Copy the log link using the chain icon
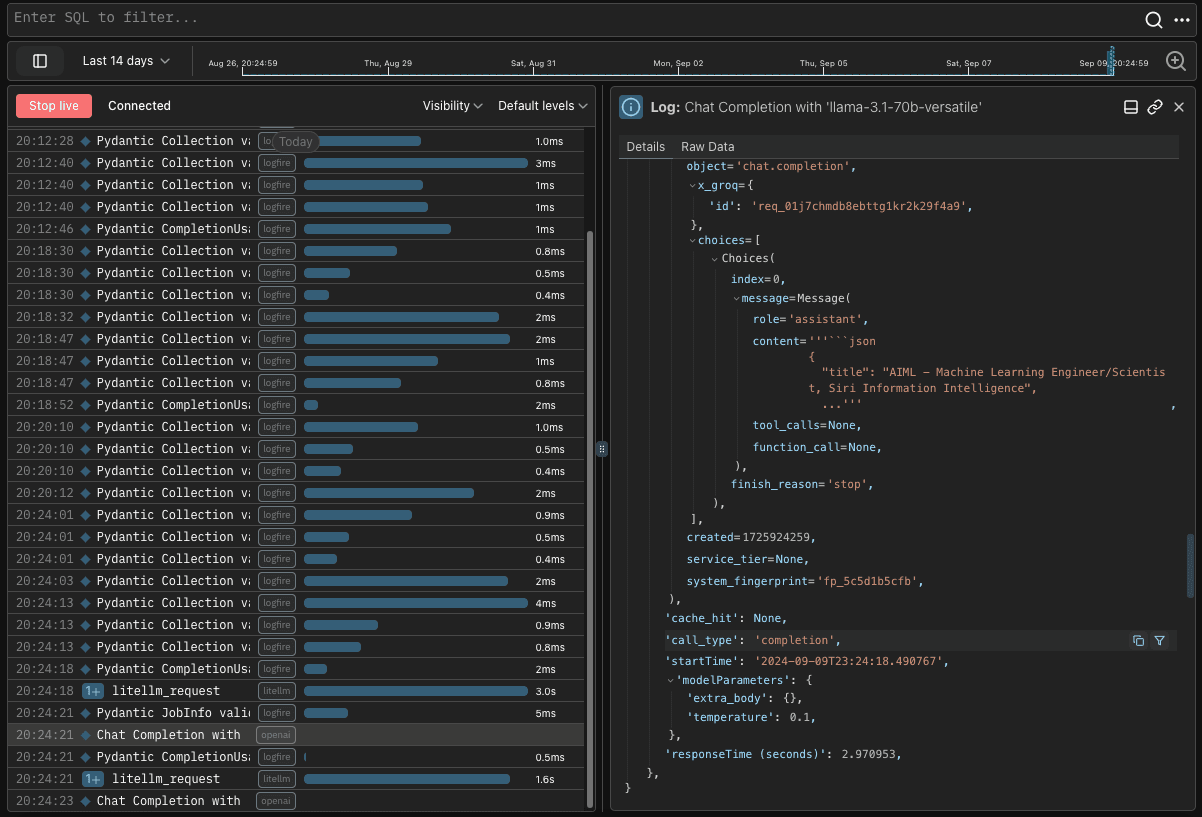The height and width of the screenshot is (817, 1202). pyautogui.click(x=1155, y=107)
